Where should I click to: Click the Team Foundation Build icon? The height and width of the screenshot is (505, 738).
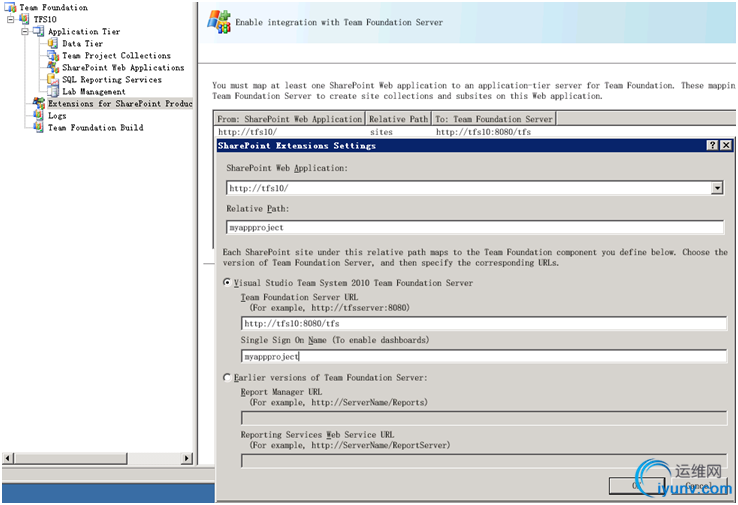coord(39,128)
